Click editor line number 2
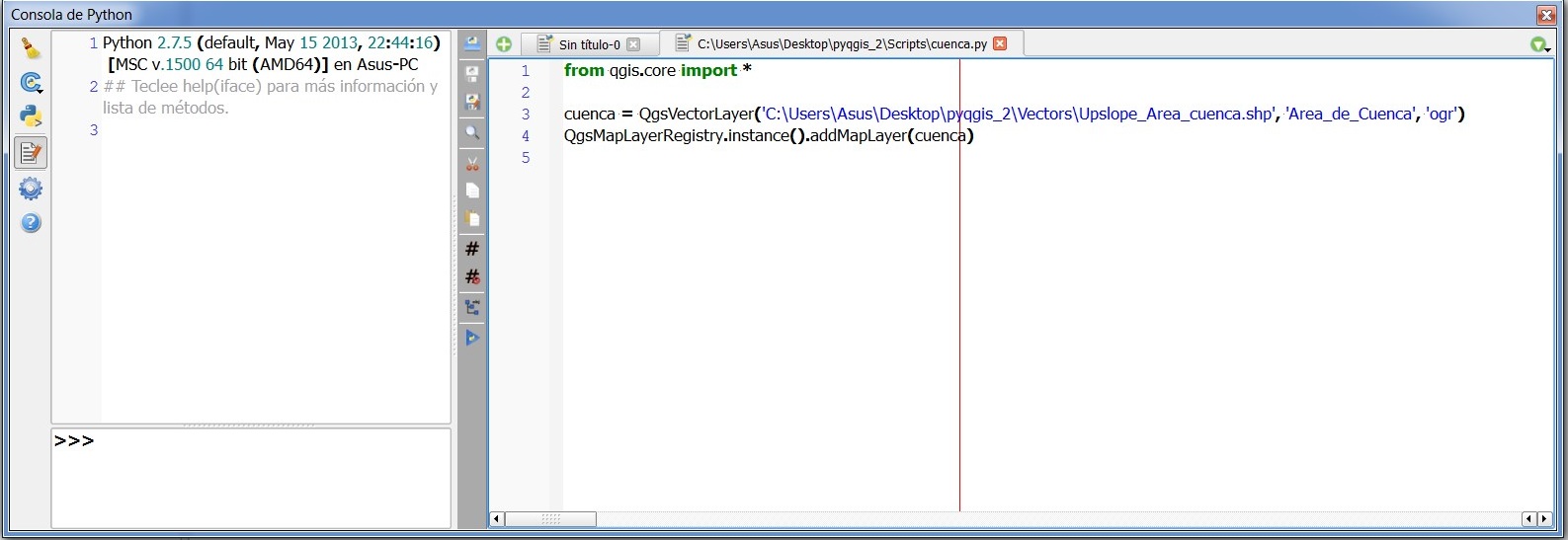The width and height of the screenshot is (1568, 540). (x=526, y=93)
